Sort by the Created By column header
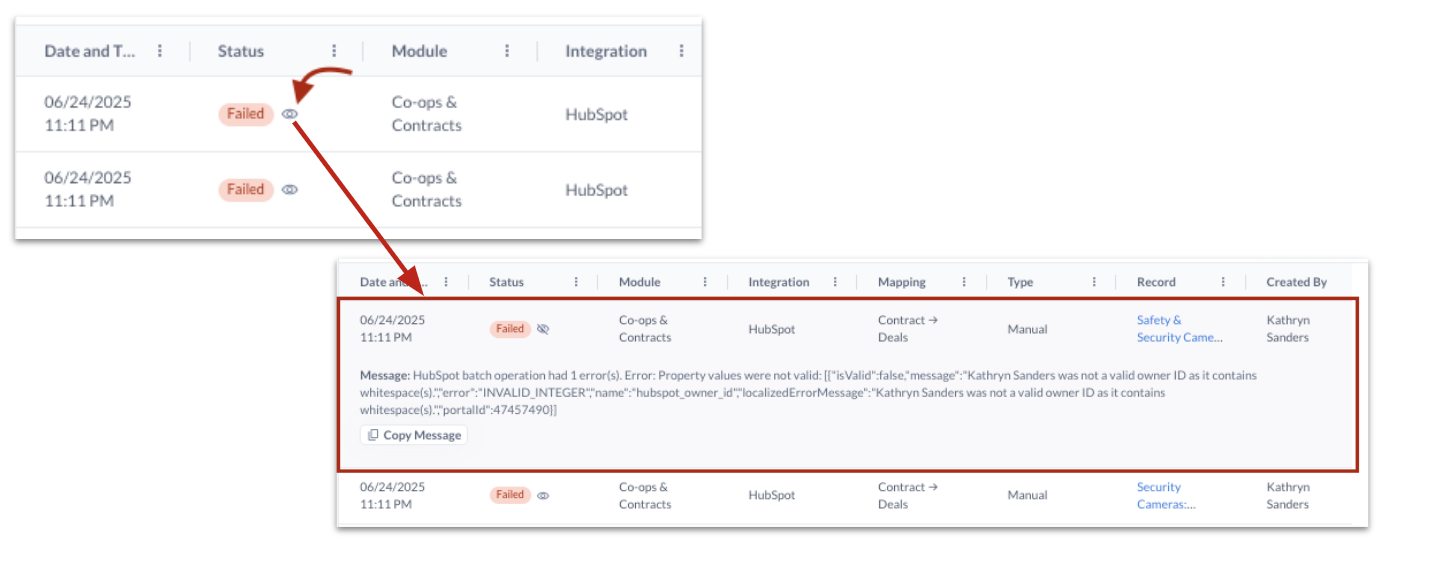Image resolution: width=1436 pixels, height=582 pixels. [1296, 282]
